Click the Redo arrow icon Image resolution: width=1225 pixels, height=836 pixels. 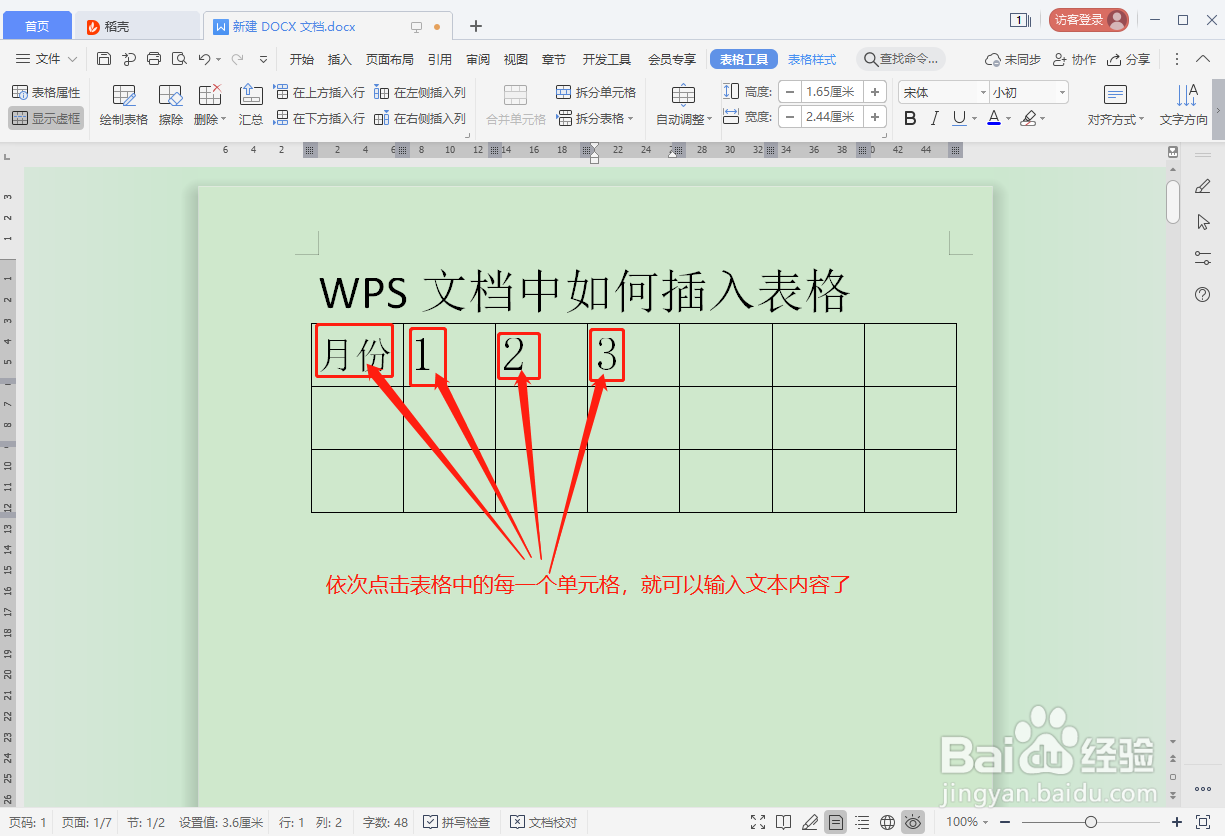pyautogui.click(x=237, y=59)
